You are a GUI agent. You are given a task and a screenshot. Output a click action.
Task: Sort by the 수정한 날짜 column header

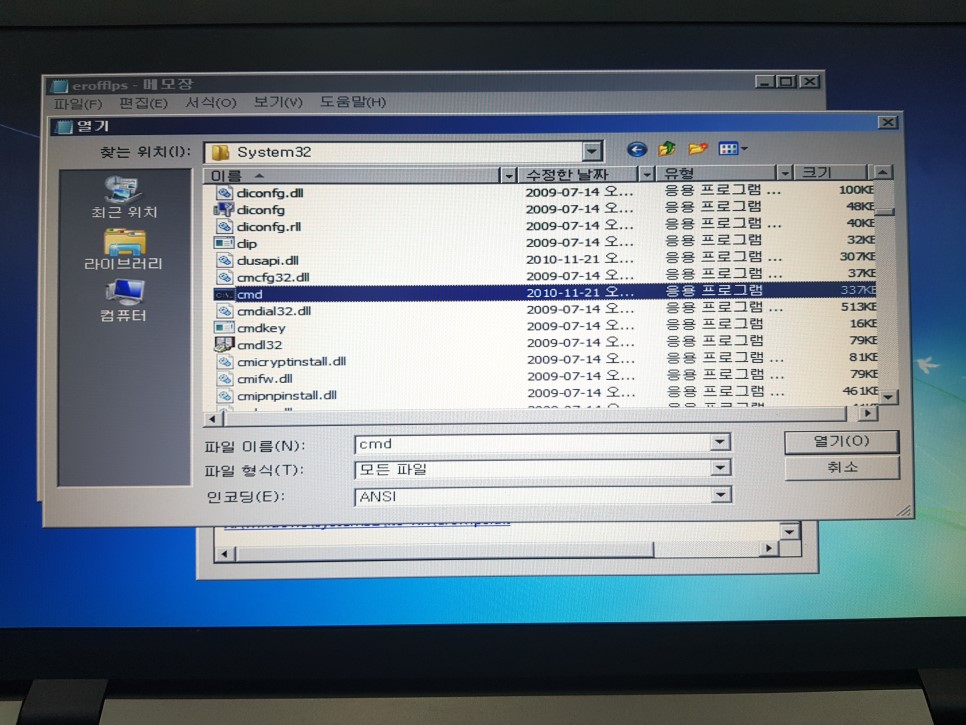(x=577, y=175)
